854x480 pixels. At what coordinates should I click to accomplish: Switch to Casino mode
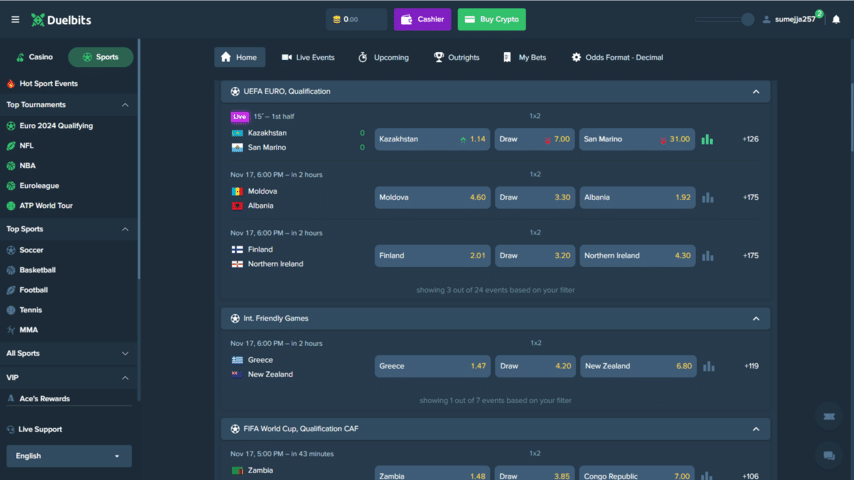tap(35, 57)
